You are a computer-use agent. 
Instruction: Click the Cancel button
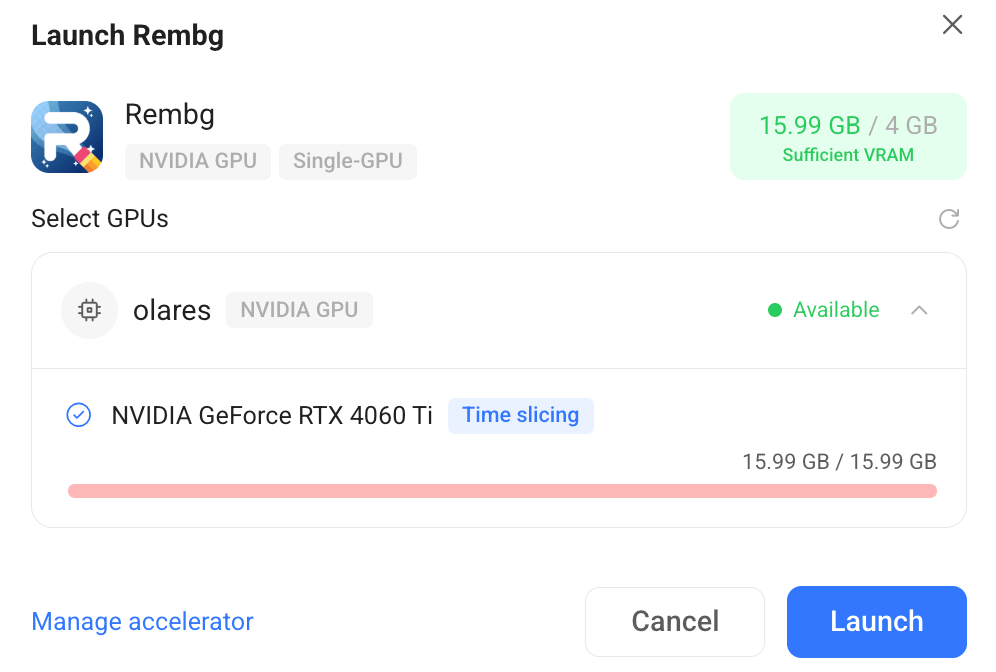click(675, 621)
